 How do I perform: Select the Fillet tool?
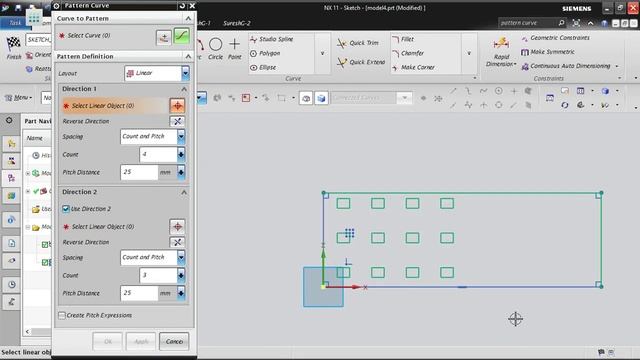click(x=403, y=39)
